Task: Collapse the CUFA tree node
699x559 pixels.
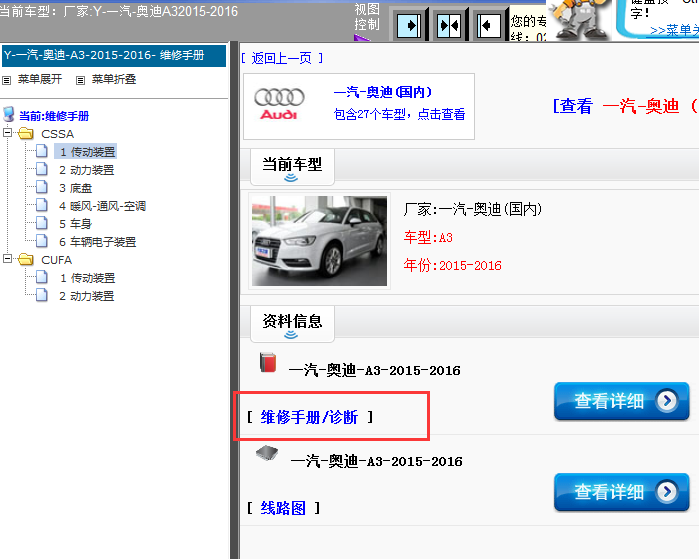Action: pyautogui.click(x=7, y=259)
